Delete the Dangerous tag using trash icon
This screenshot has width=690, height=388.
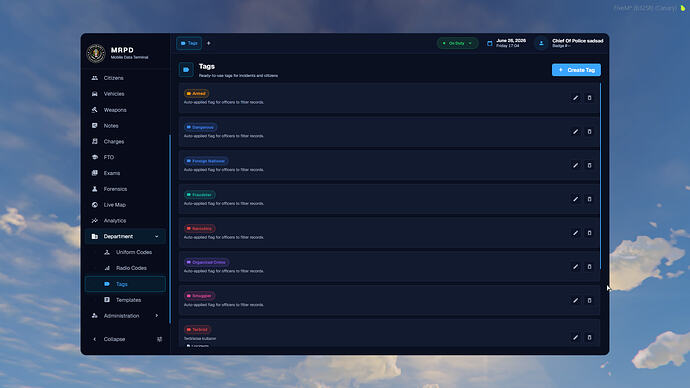[589, 132]
